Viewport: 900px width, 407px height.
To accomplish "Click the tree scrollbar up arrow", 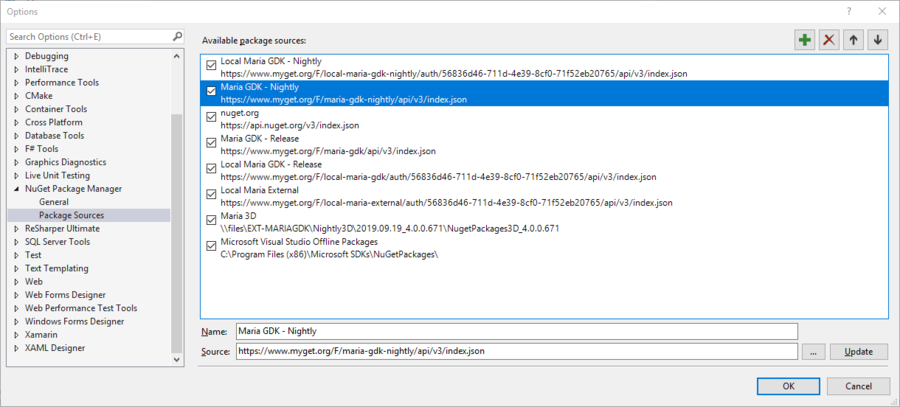I will pyautogui.click(x=177, y=56).
